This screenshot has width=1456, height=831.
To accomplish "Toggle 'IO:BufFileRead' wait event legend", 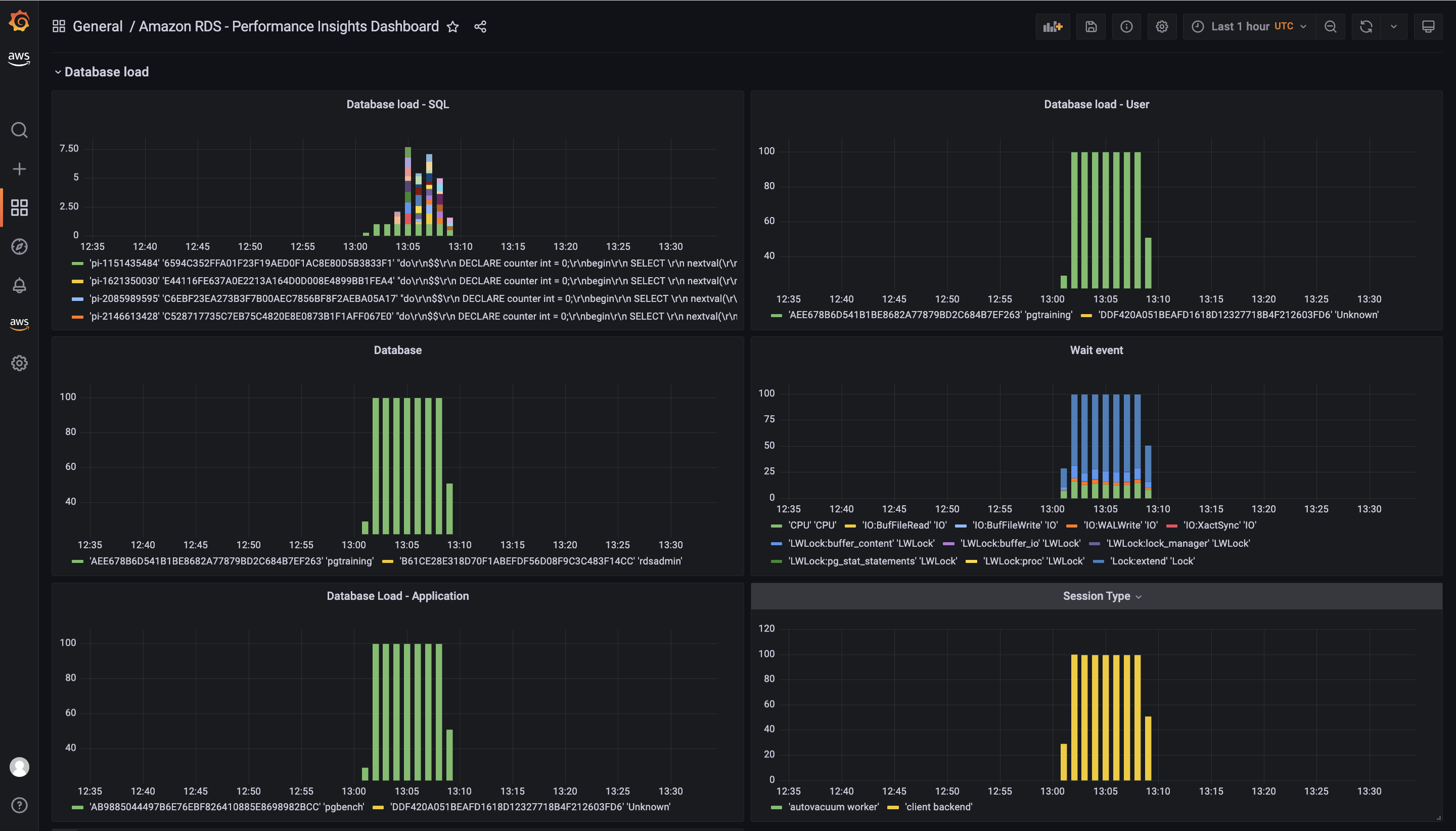I will [x=904, y=525].
